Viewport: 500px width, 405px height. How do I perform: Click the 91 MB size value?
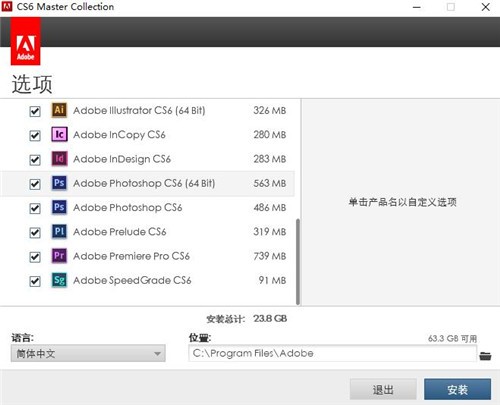click(272, 280)
